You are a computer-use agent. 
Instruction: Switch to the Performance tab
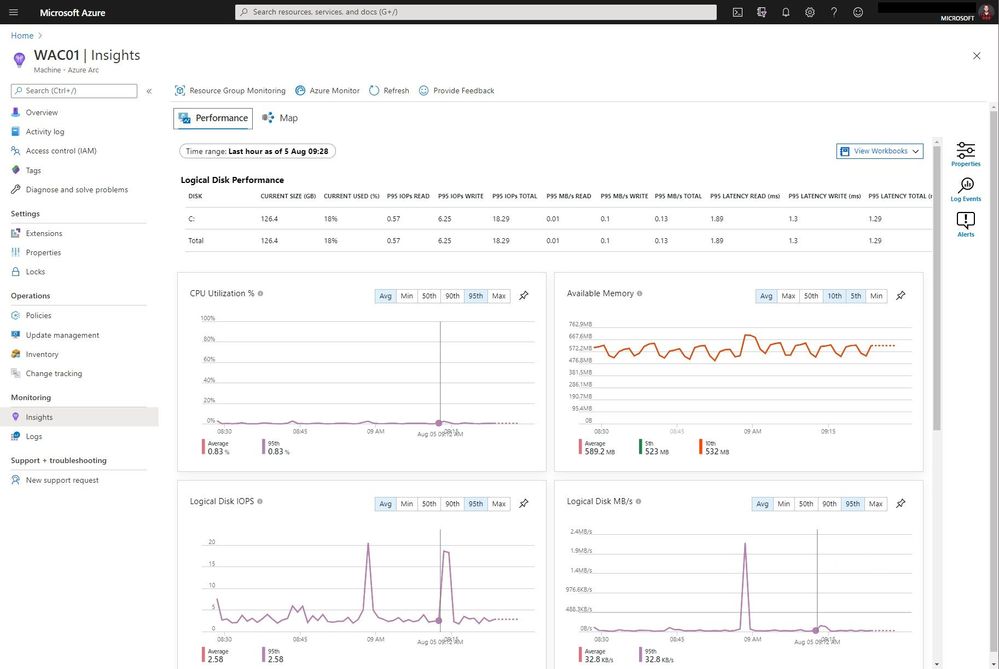pos(213,119)
